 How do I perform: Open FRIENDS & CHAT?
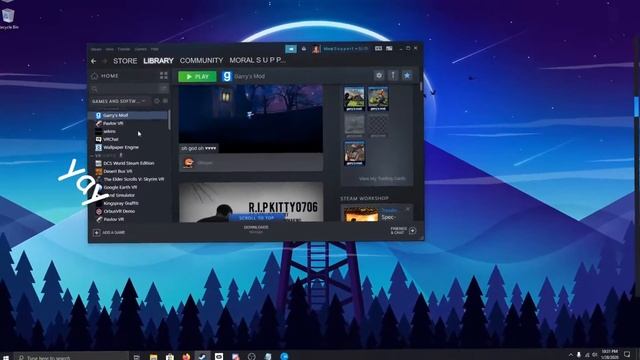pyautogui.click(x=403, y=231)
